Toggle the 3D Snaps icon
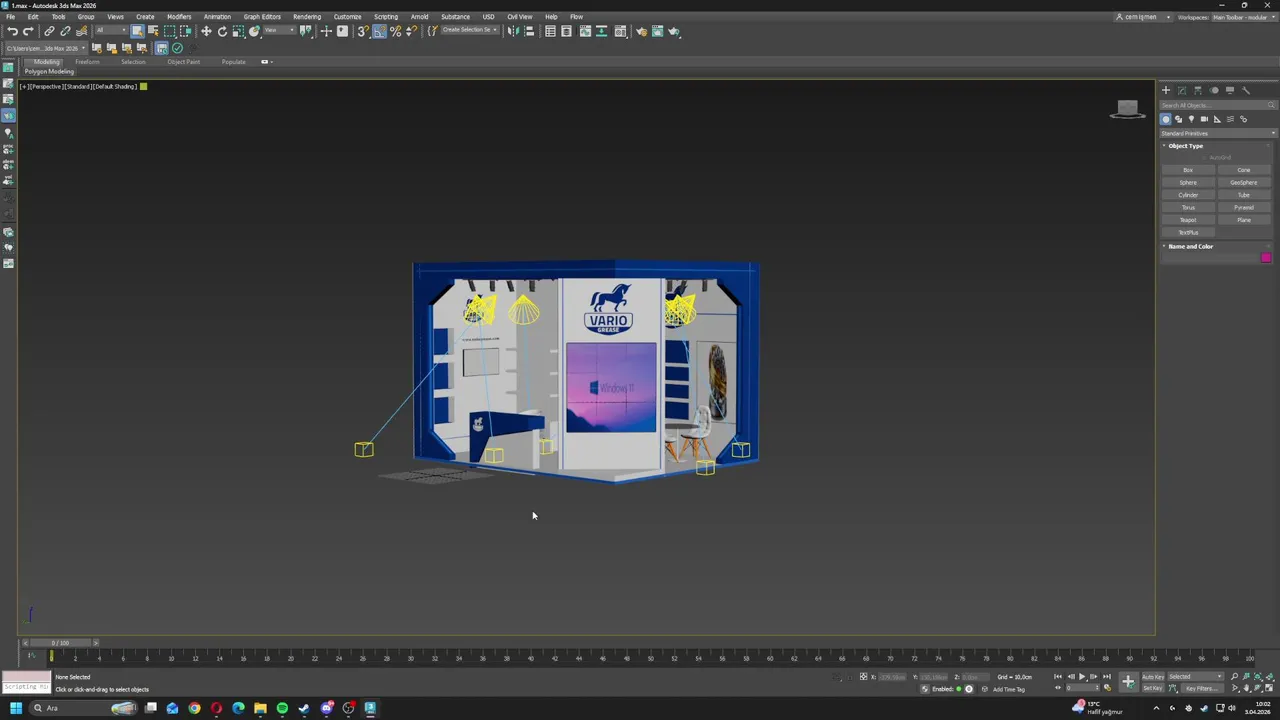The height and width of the screenshot is (720, 1280). coord(362,31)
